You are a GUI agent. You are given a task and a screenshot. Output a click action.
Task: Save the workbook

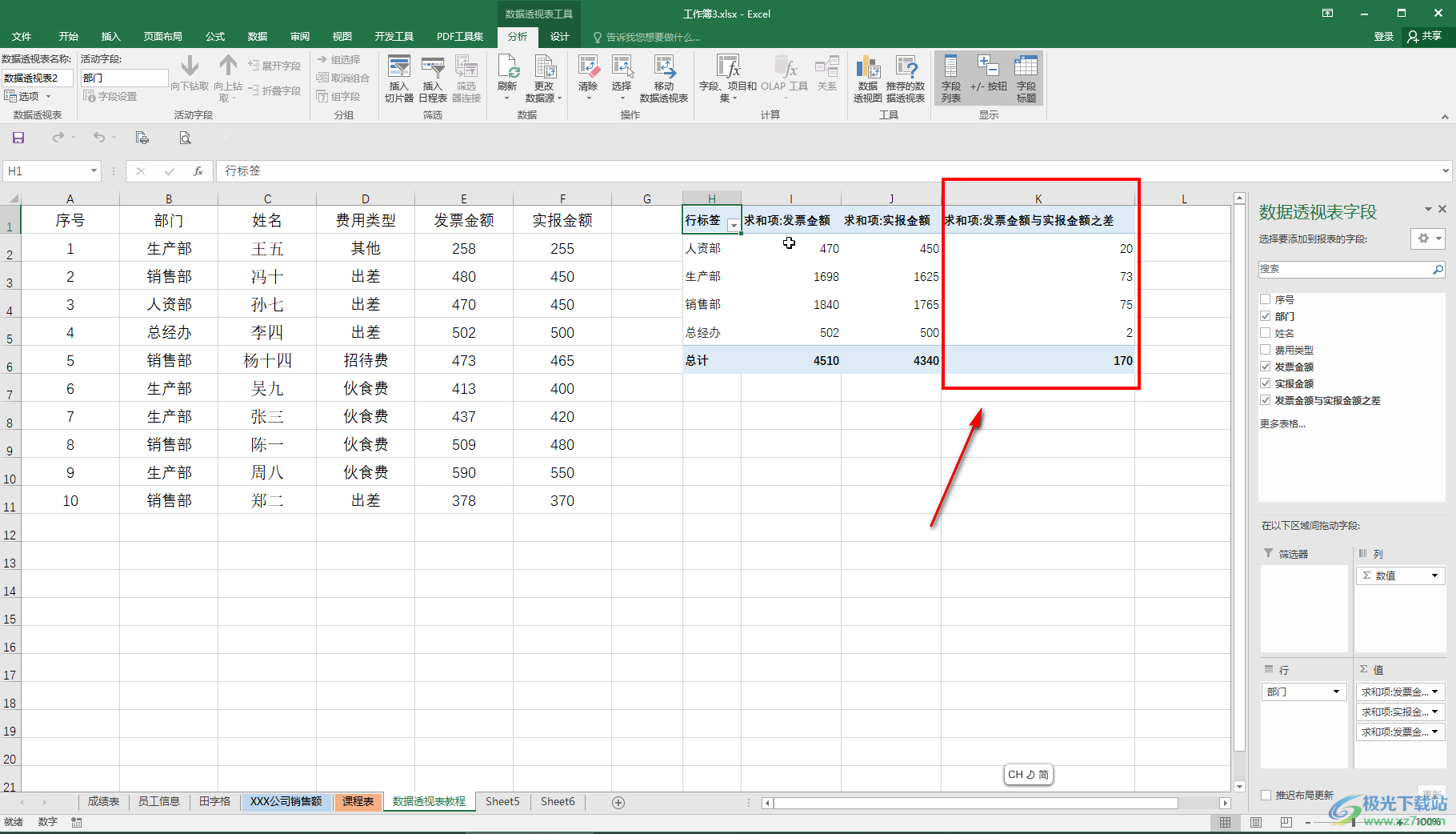tap(18, 138)
